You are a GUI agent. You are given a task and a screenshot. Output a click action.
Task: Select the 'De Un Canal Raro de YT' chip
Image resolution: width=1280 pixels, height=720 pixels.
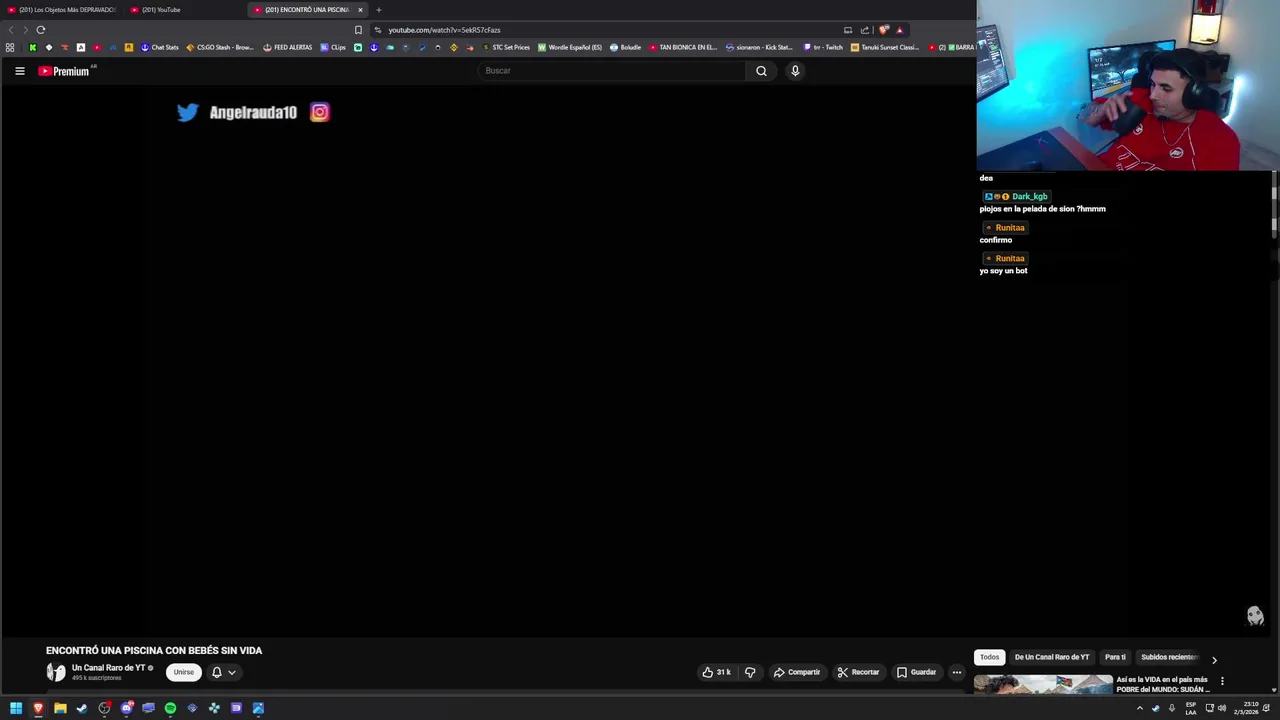[1052, 657]
